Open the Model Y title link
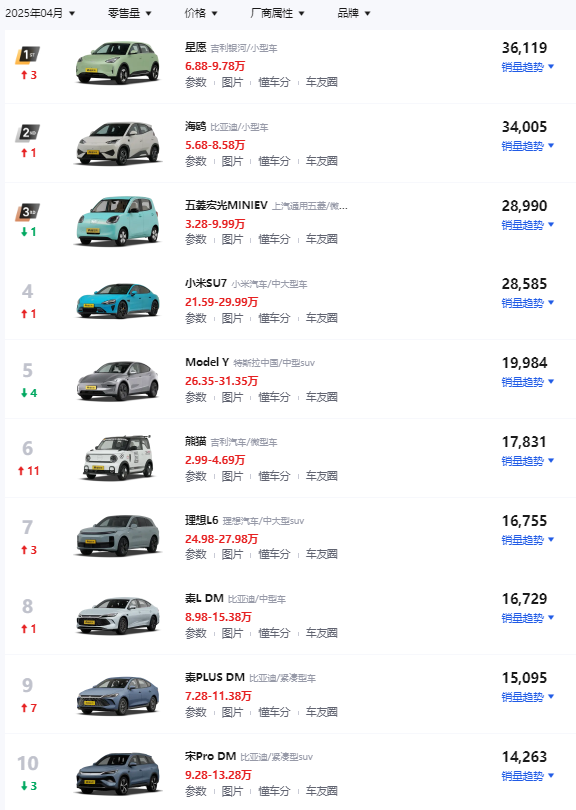The width and height of the screenshot is (576, 810). 207,362
